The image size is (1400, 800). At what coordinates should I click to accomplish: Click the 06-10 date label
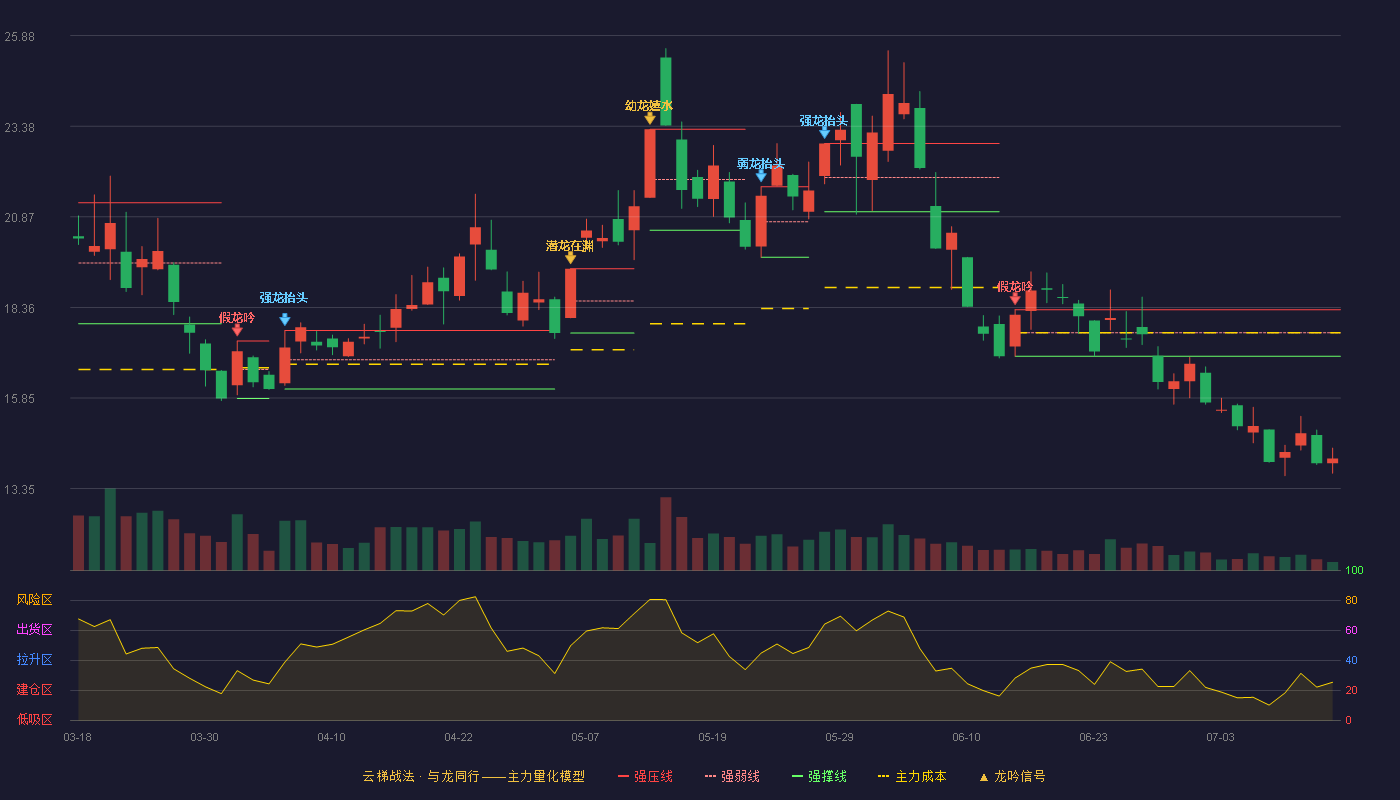point(966,737)
